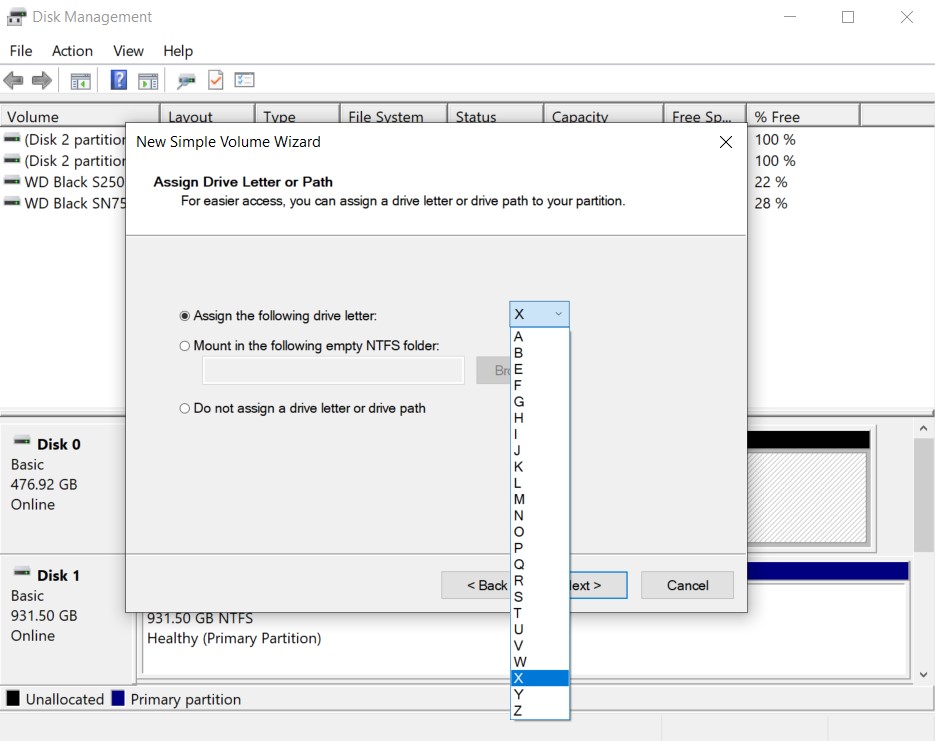Open the View menu
Image resolution: width=935 pixels, height=741 pixels.
click(x=128, y=51)
